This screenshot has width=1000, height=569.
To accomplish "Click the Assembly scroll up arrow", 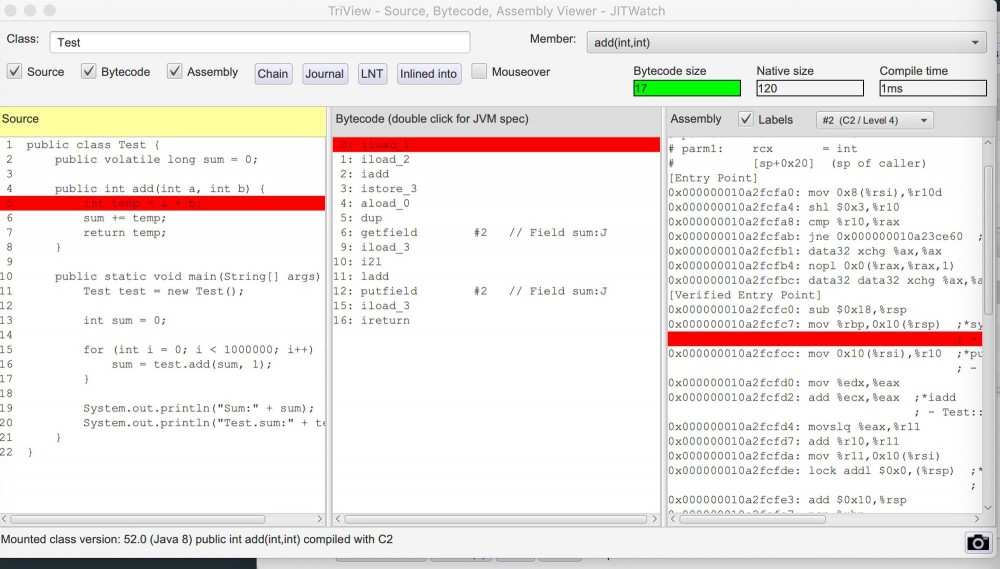I will click(x=988, y=143).
